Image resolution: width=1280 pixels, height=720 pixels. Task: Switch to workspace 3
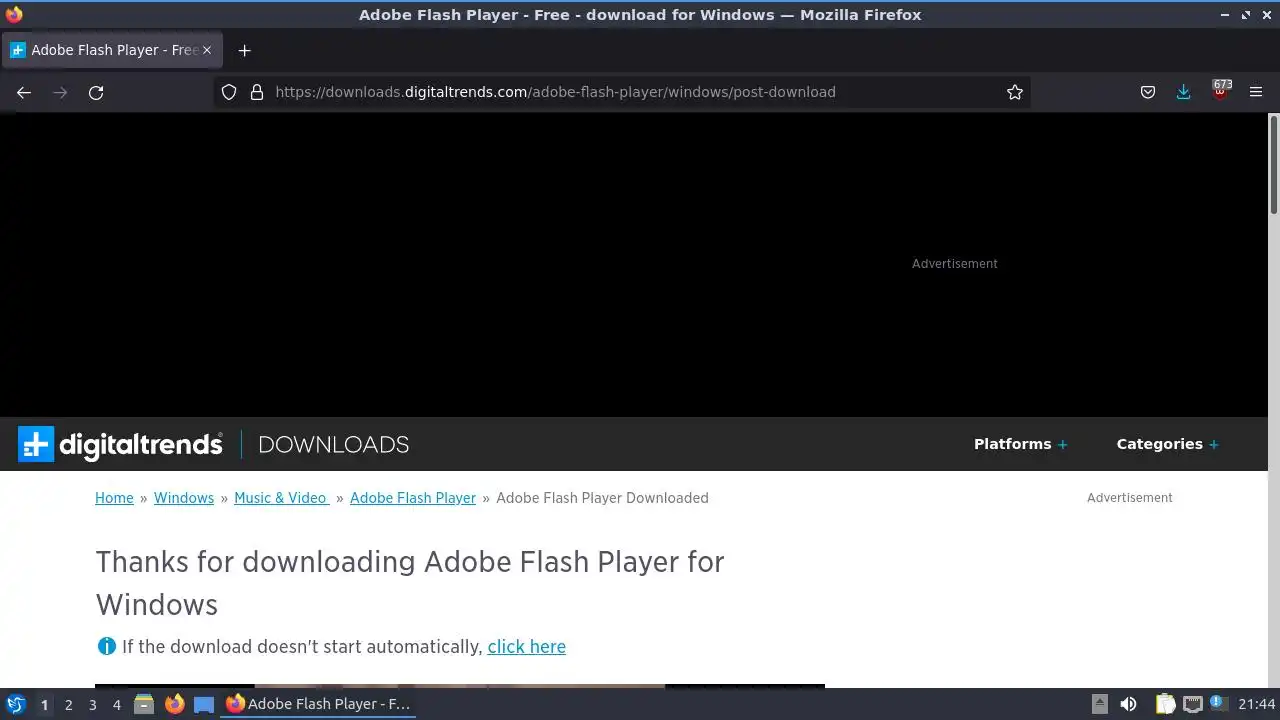click(x=92, y=705)
